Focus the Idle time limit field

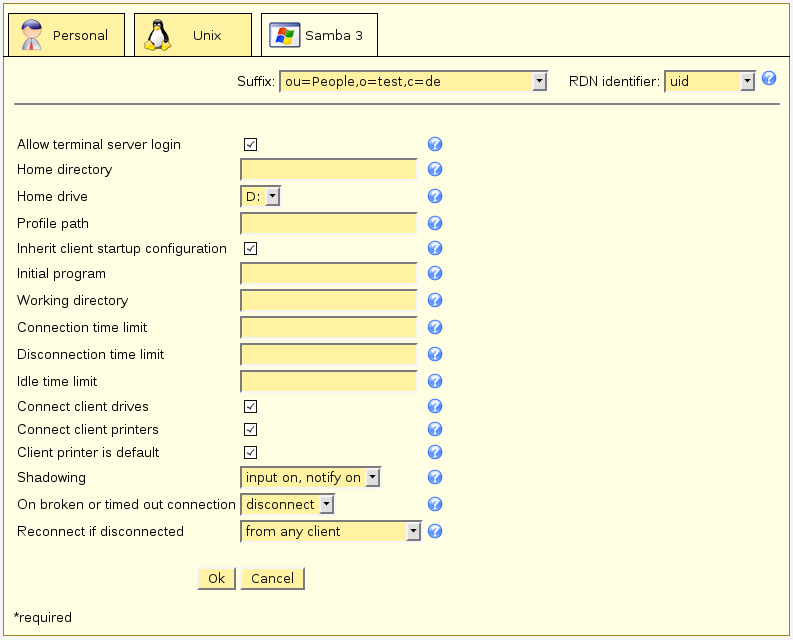329,381
